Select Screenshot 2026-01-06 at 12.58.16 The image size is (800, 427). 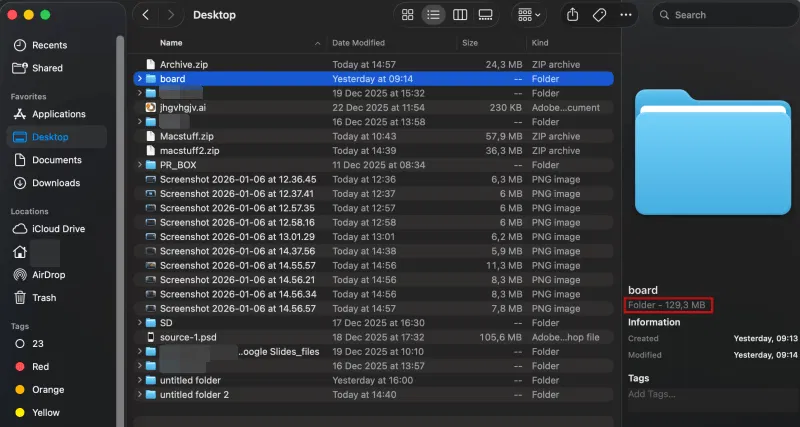[373, 222]
